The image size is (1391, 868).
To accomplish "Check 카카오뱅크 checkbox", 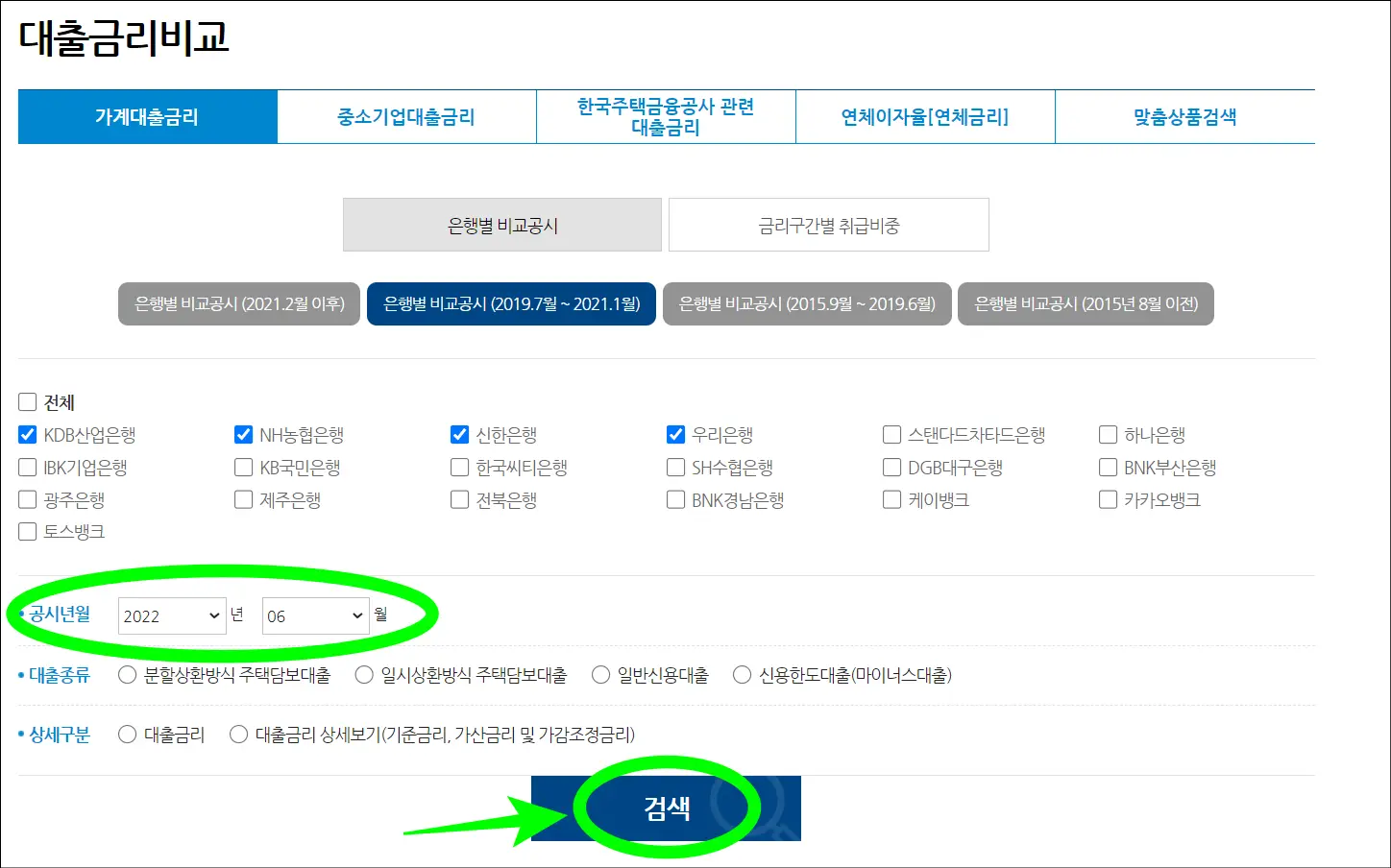I will 1109,499.
